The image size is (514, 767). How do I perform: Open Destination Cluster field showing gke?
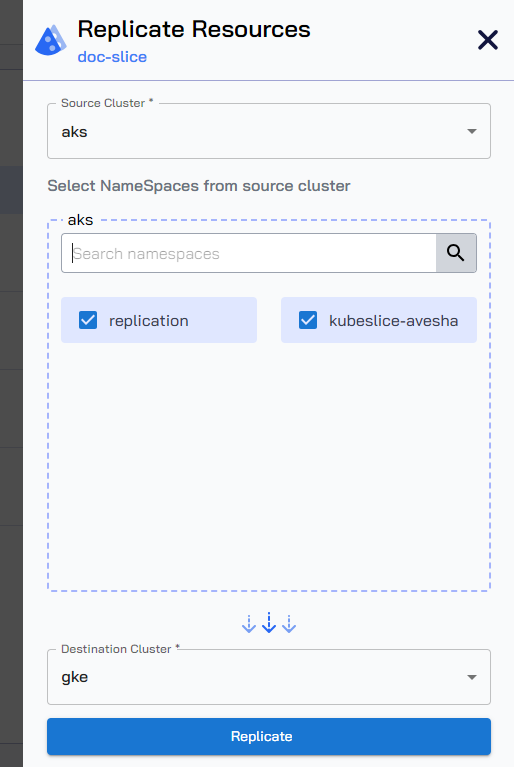(x=269, y=677)
